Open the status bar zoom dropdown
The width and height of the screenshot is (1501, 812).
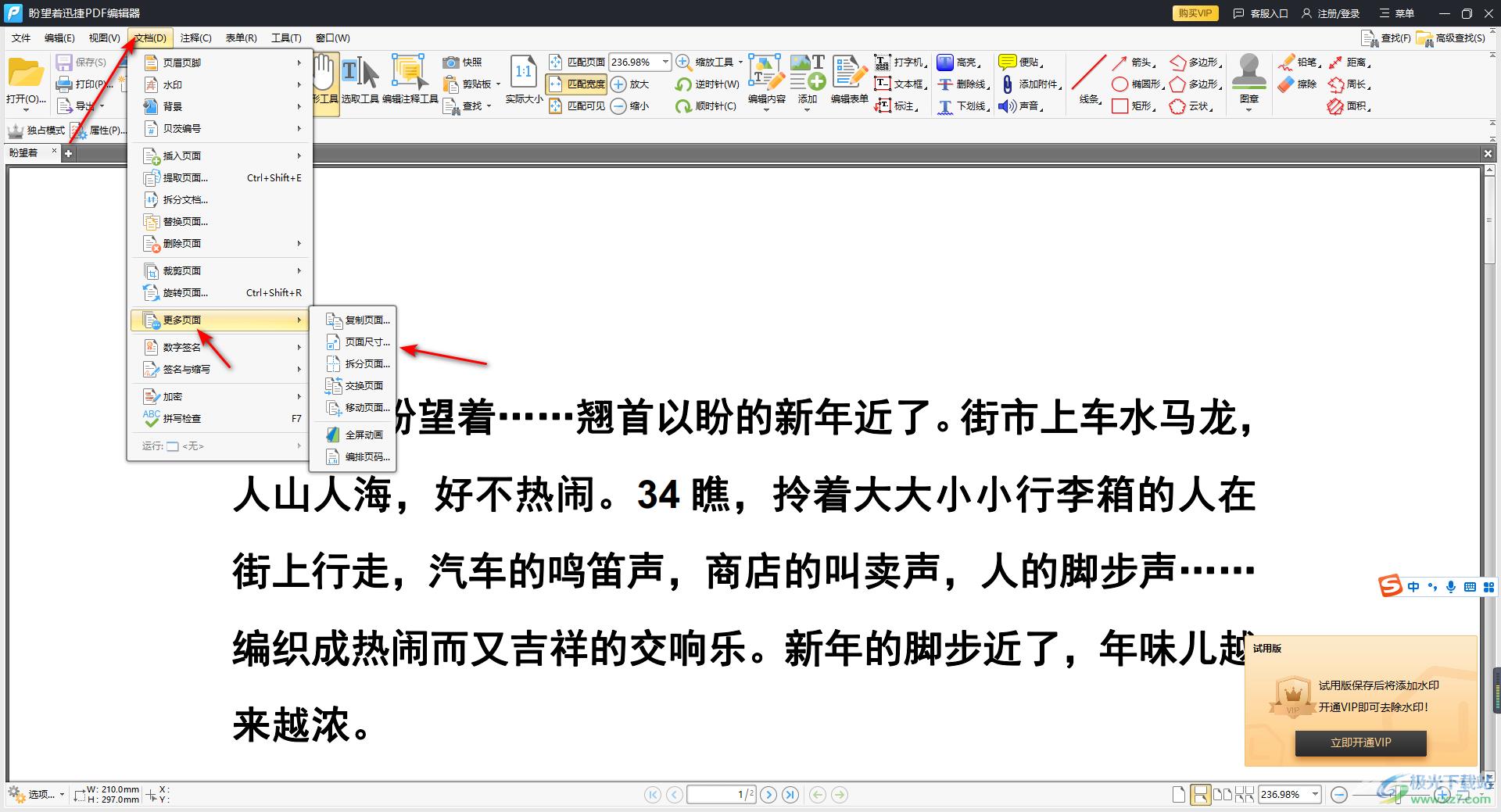click(1315, 794)
